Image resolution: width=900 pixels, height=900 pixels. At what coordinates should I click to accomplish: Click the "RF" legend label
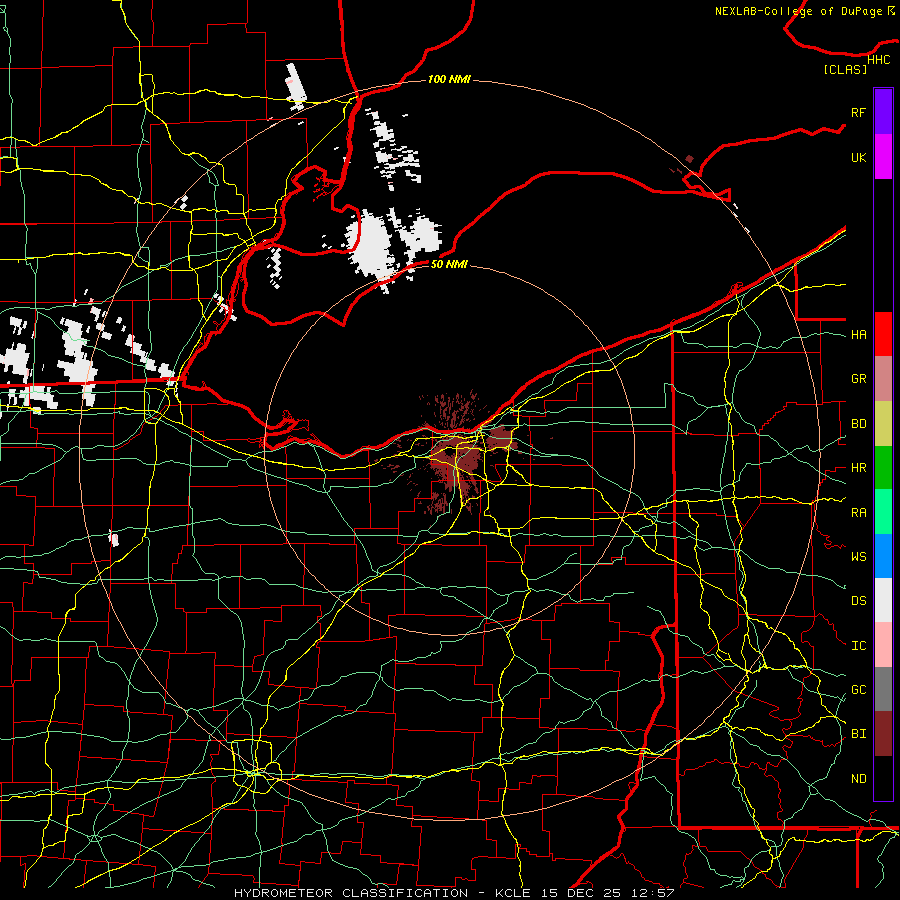click(x=858, y=112)
